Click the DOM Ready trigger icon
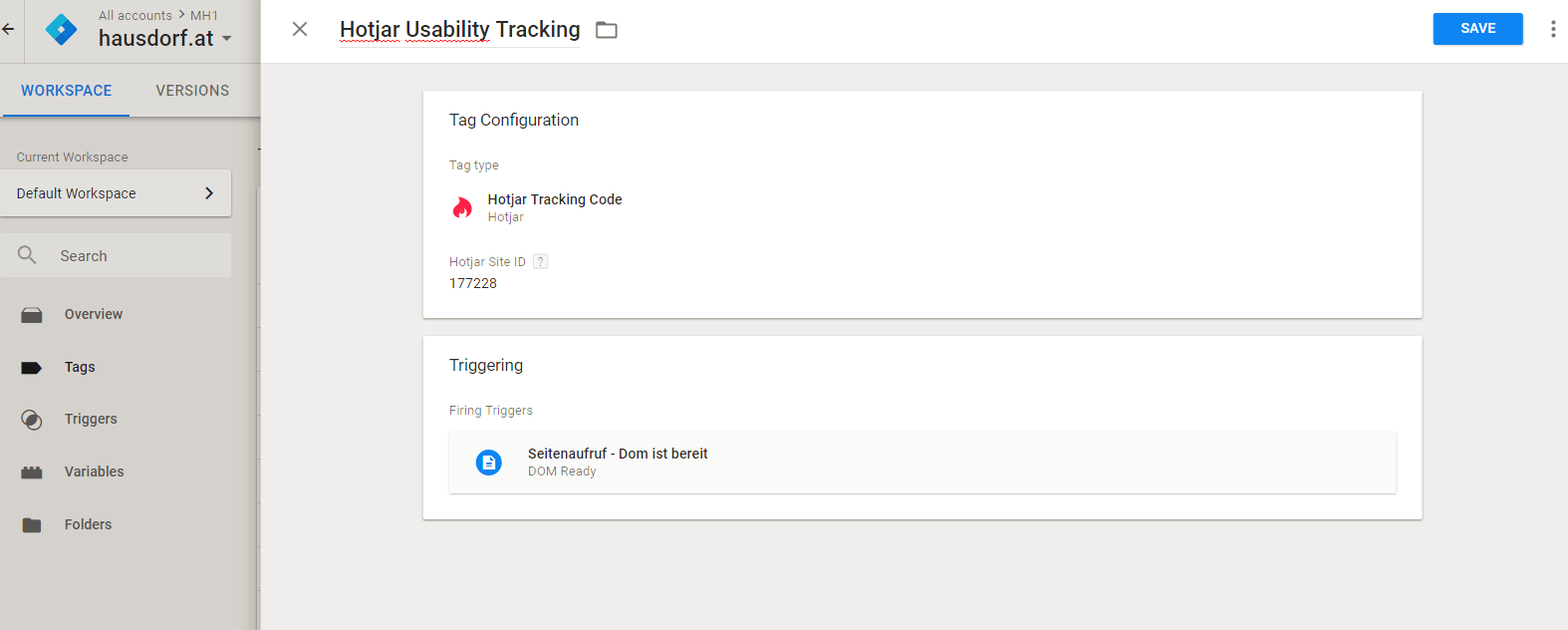This screenshot has width=1568, height=630. [x=488, y=462]
